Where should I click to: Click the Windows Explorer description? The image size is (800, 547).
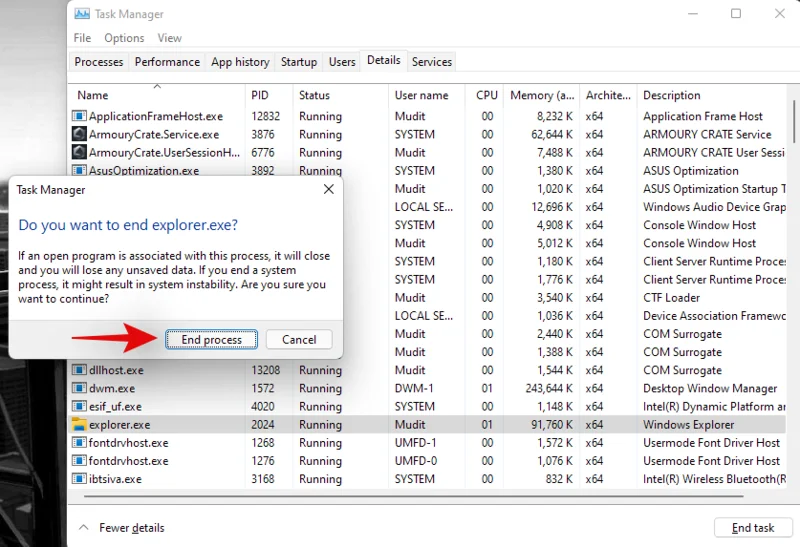[688, 425]
